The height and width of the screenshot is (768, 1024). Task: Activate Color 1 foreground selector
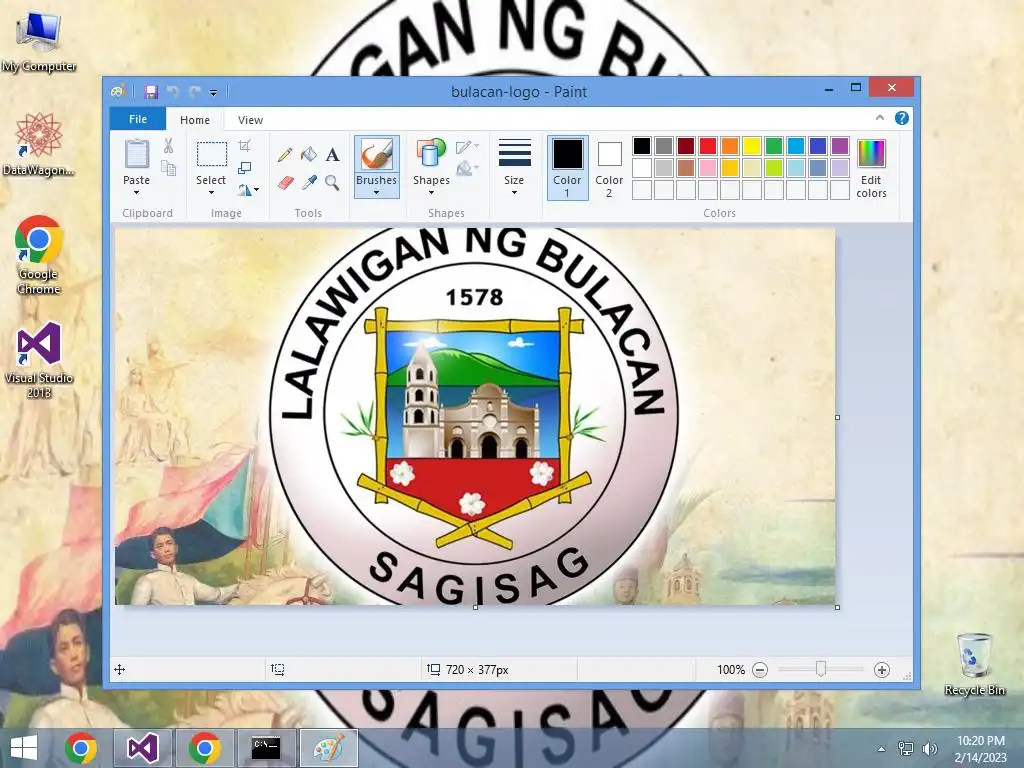tap(568, 167)
